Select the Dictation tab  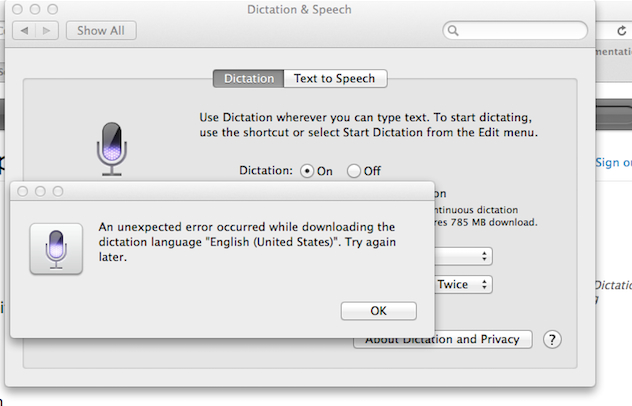pos(249,78)
